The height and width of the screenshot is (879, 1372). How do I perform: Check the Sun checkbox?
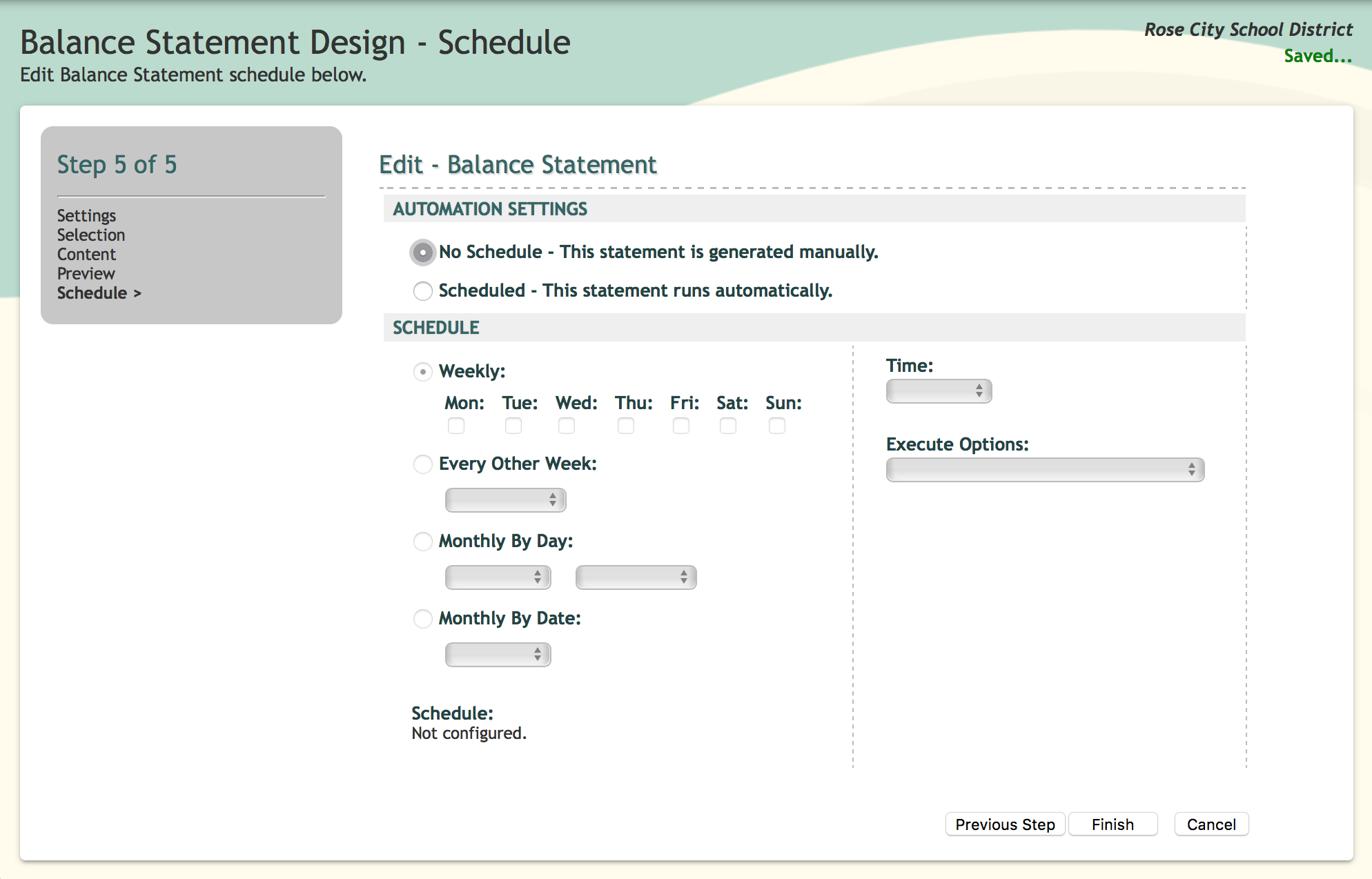[x=777, y=426]
